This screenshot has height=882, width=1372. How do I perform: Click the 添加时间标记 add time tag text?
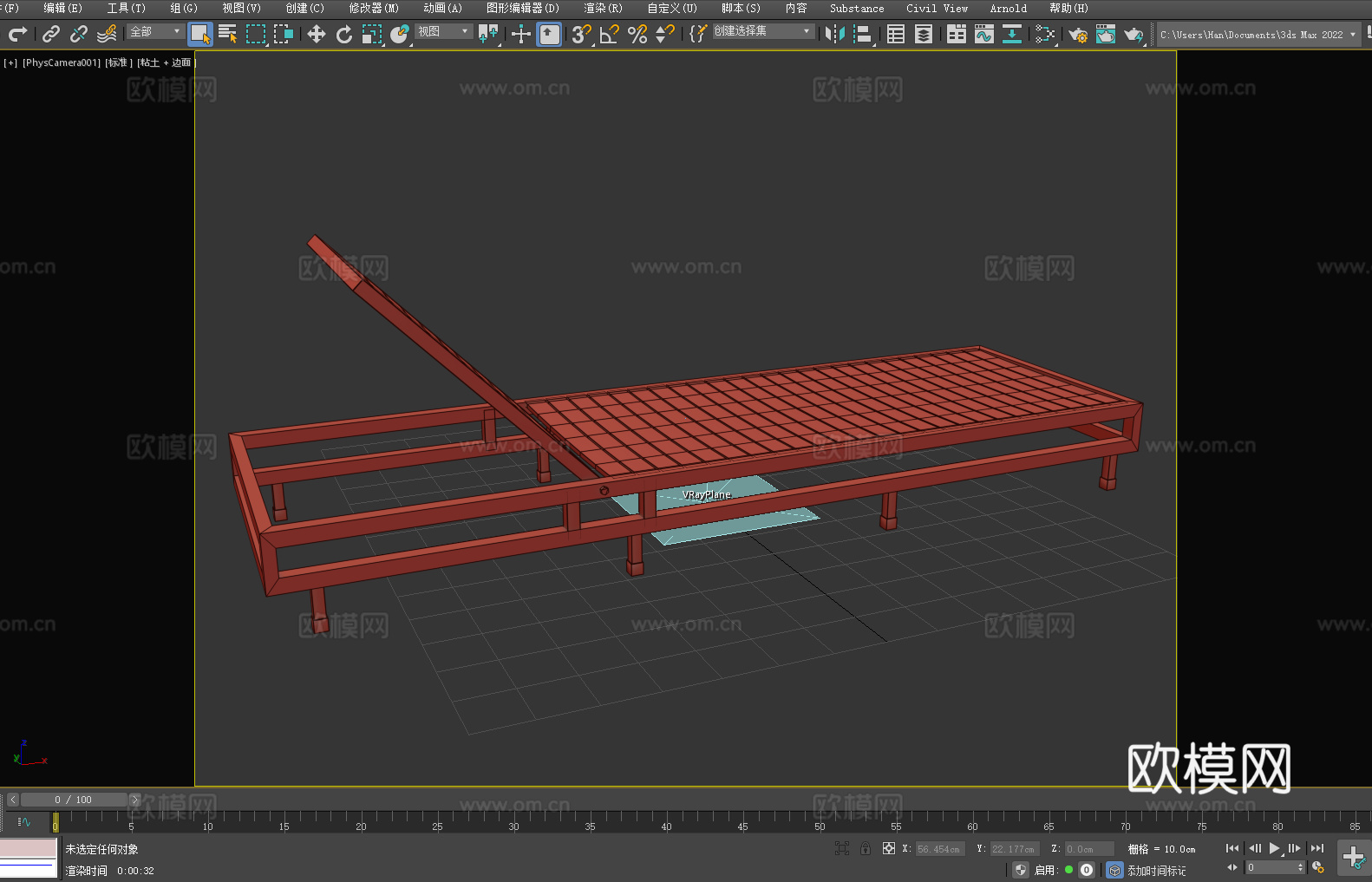[1157, 871]
